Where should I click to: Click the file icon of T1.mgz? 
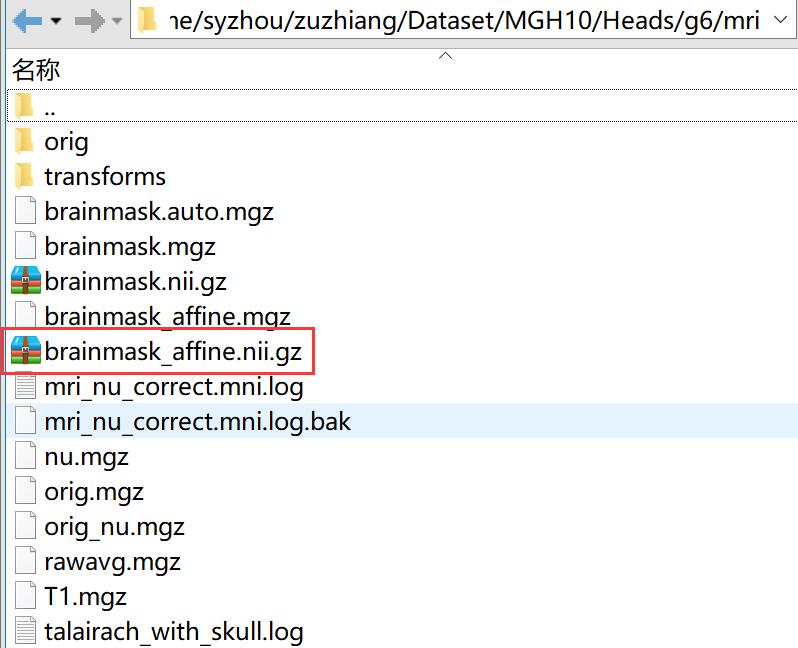pos(25,596)
